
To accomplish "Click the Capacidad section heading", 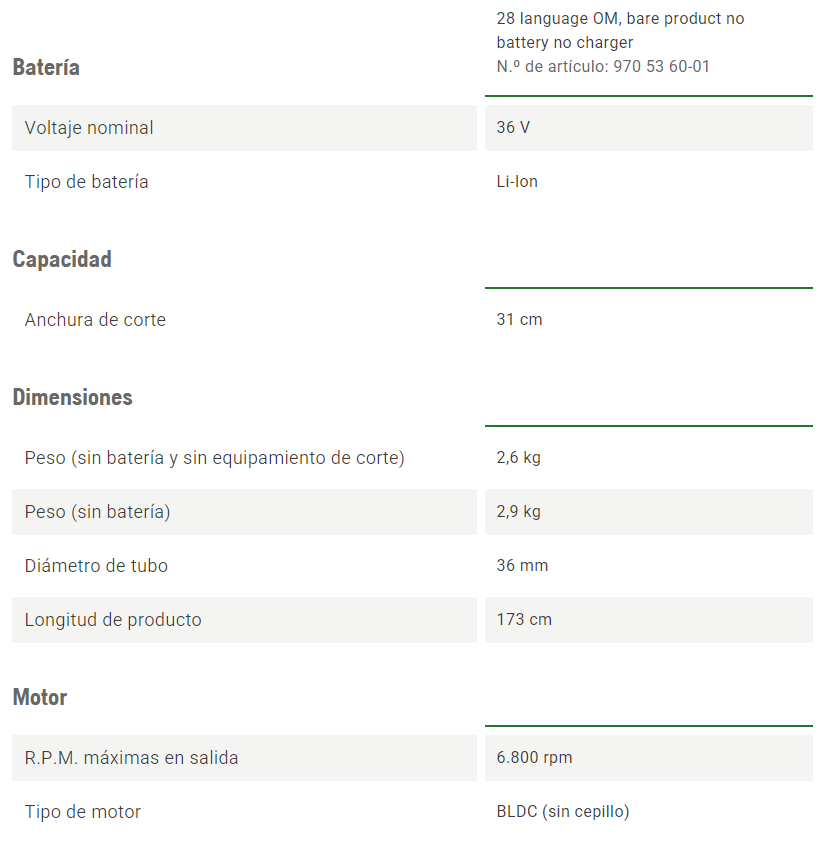I will tap(62, 259).
